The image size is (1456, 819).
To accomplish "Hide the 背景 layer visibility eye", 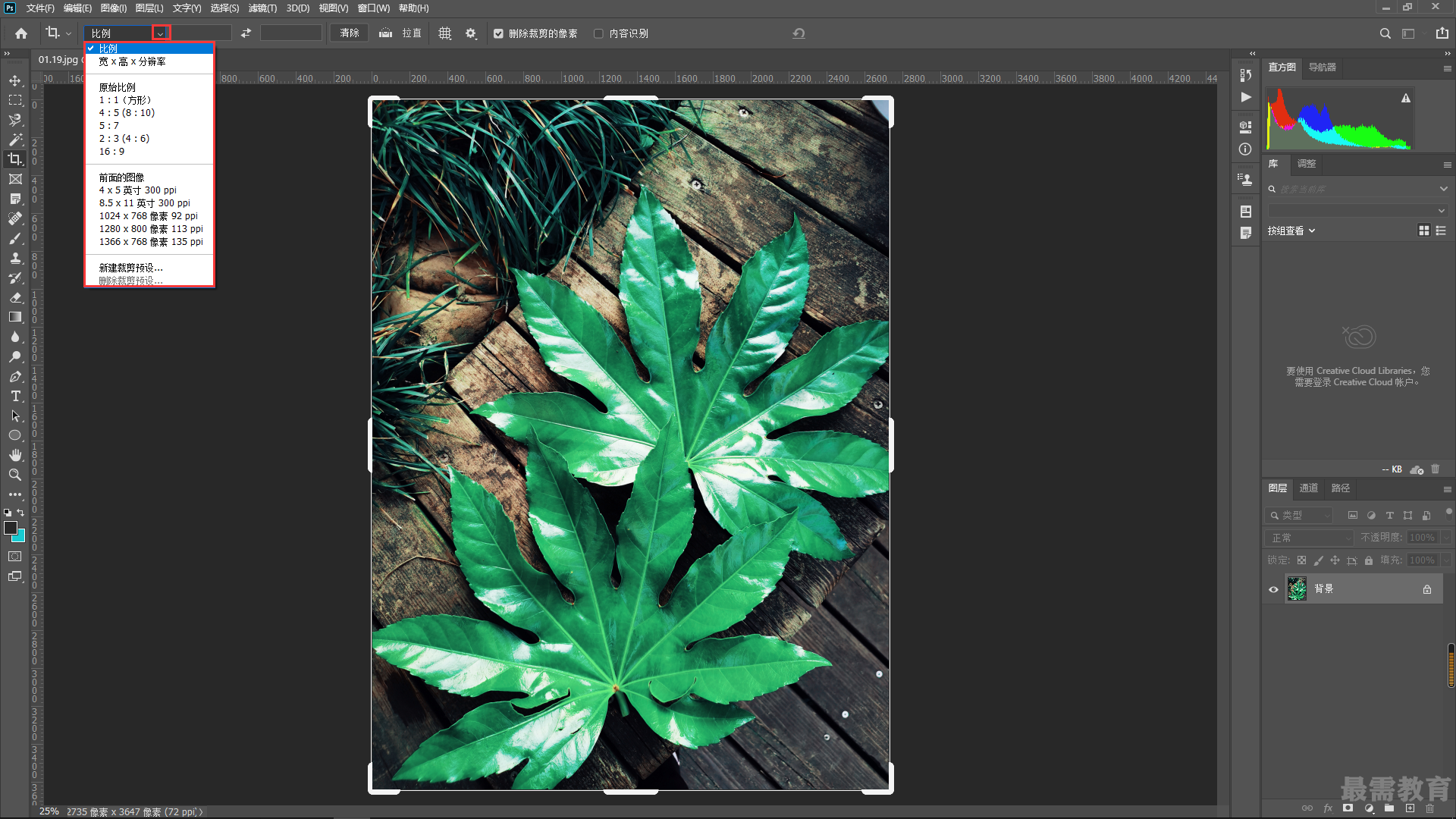I will tap(1274, 589).
